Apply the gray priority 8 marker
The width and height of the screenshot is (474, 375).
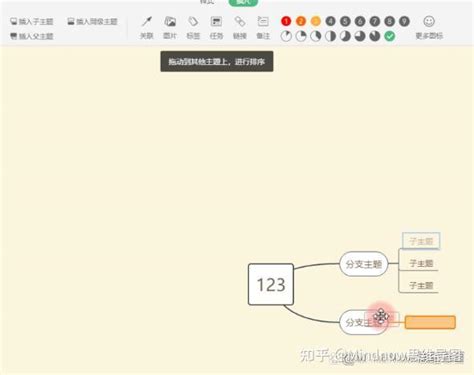point(389,21)
